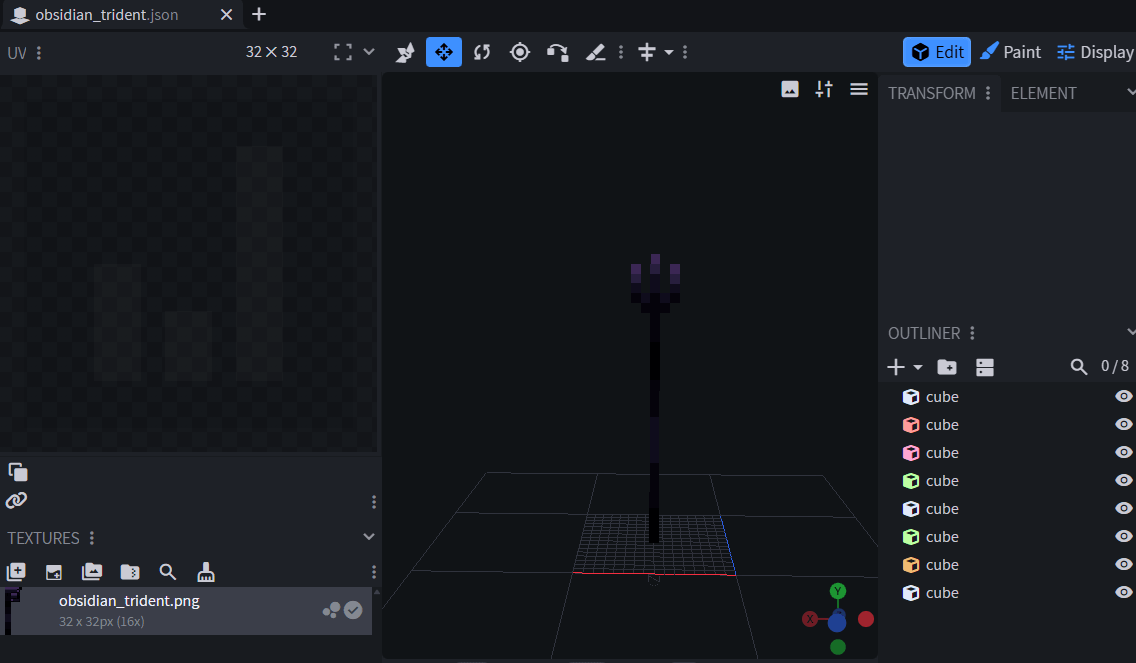This screenshot has height=663, width=1136.
Task: Open the Transform panel three-dot menu
Action: click(987, 93)
